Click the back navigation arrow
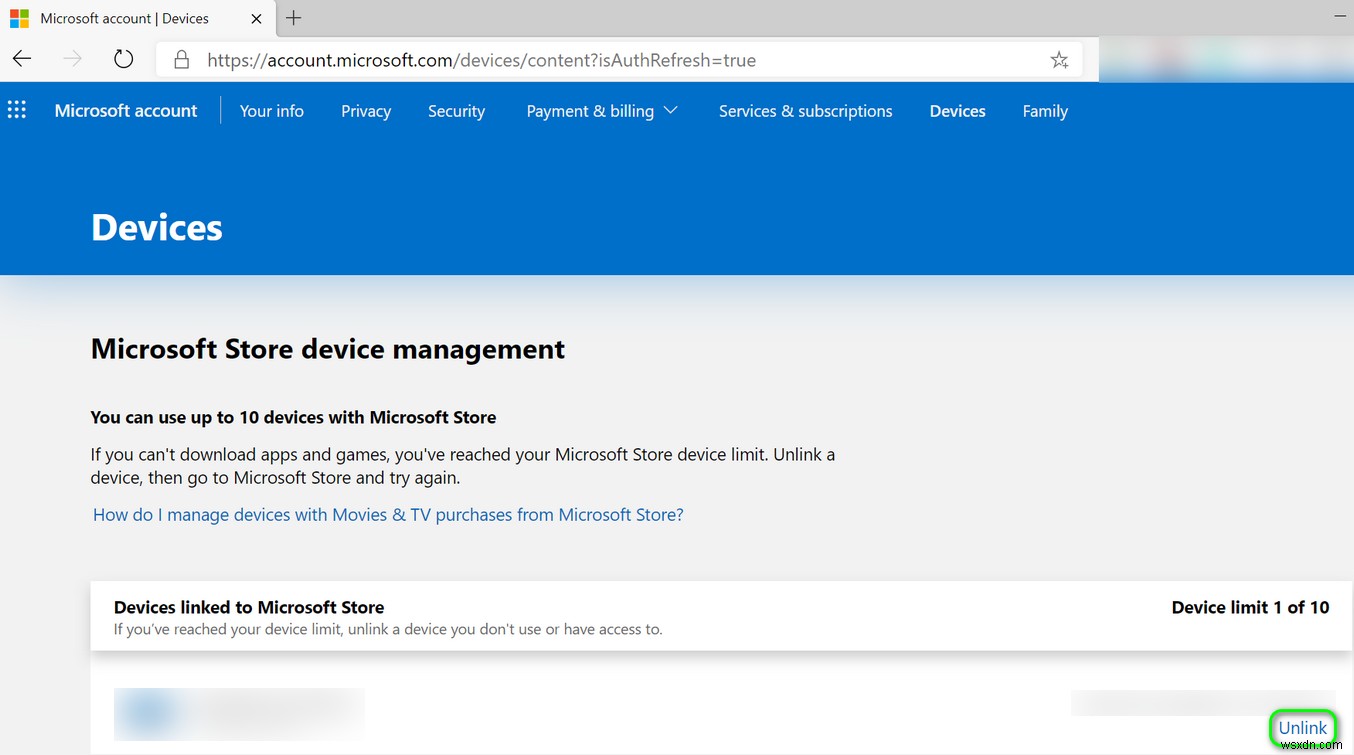The image size is (1354, 755). click(x=21, y=59)
